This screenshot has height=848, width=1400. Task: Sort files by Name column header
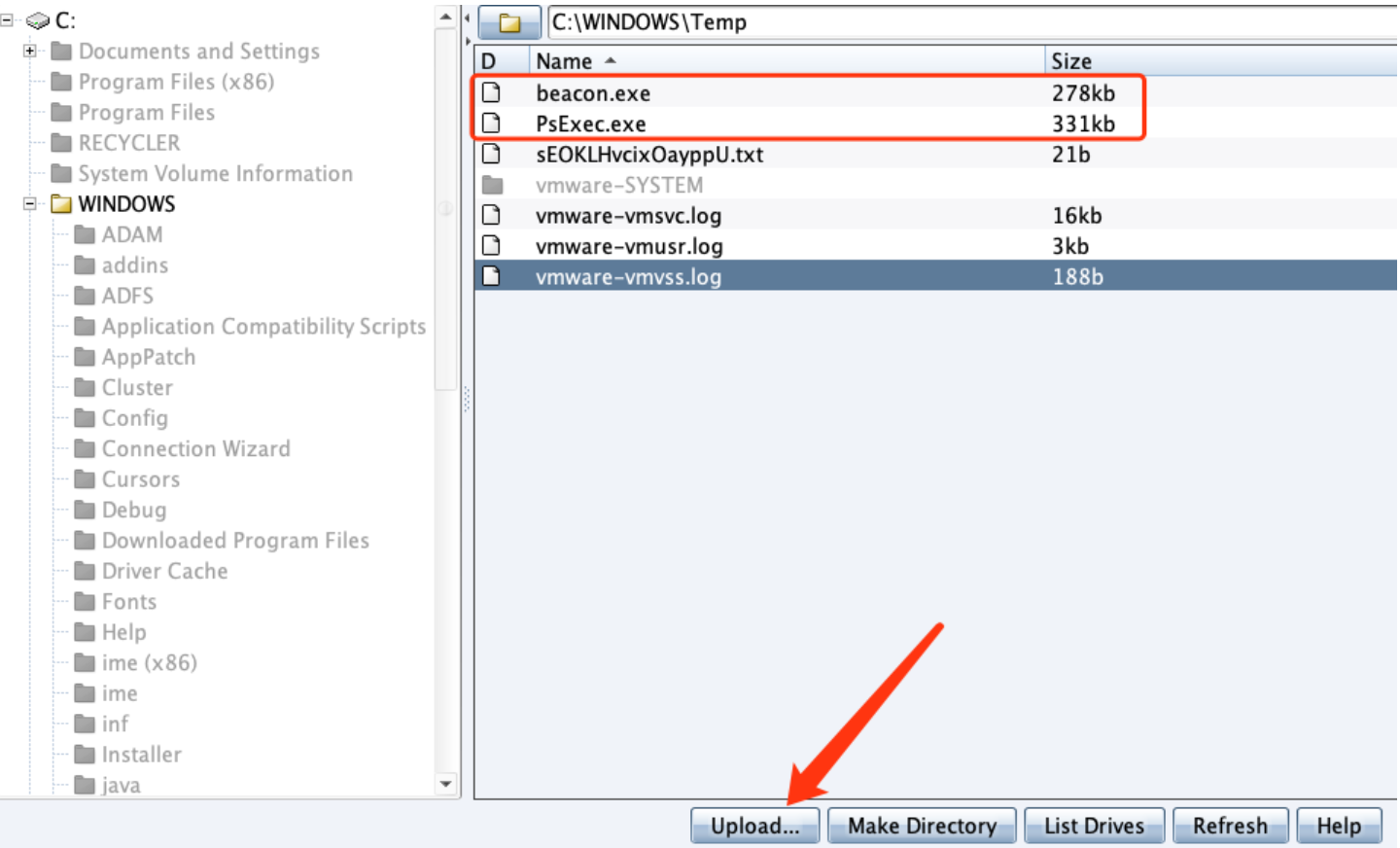[787, 61]
